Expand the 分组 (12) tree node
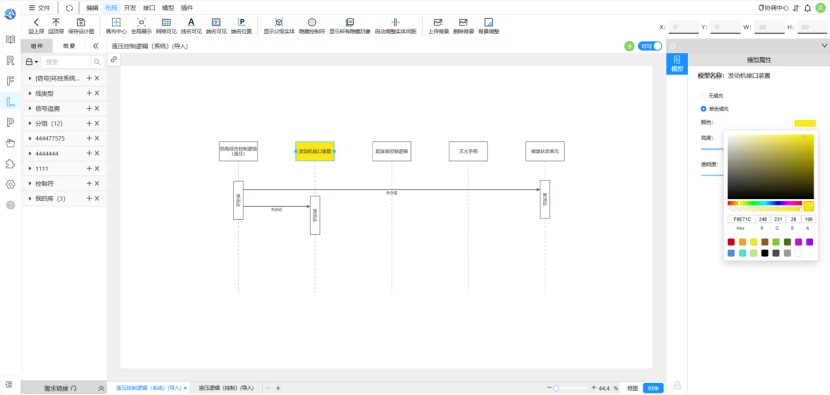The height and width of the screenshot is (395, 830). tap(30, 123)
